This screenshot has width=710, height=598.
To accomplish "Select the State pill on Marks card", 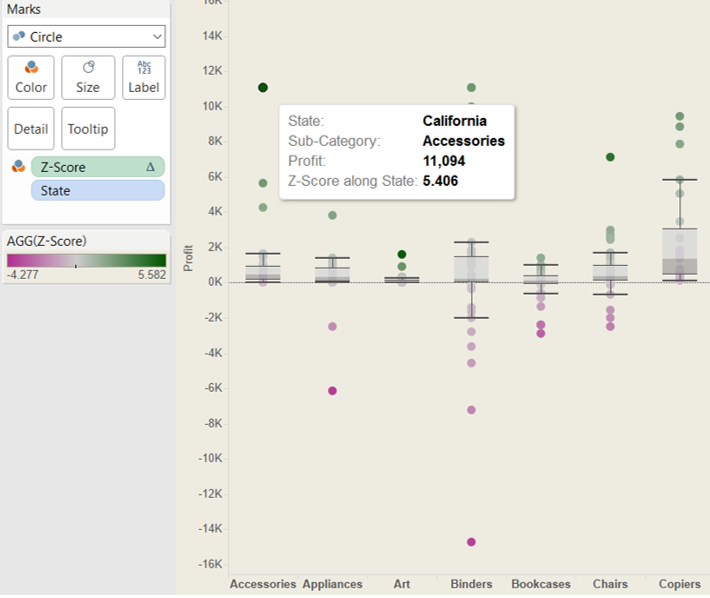I will (97, 191).
